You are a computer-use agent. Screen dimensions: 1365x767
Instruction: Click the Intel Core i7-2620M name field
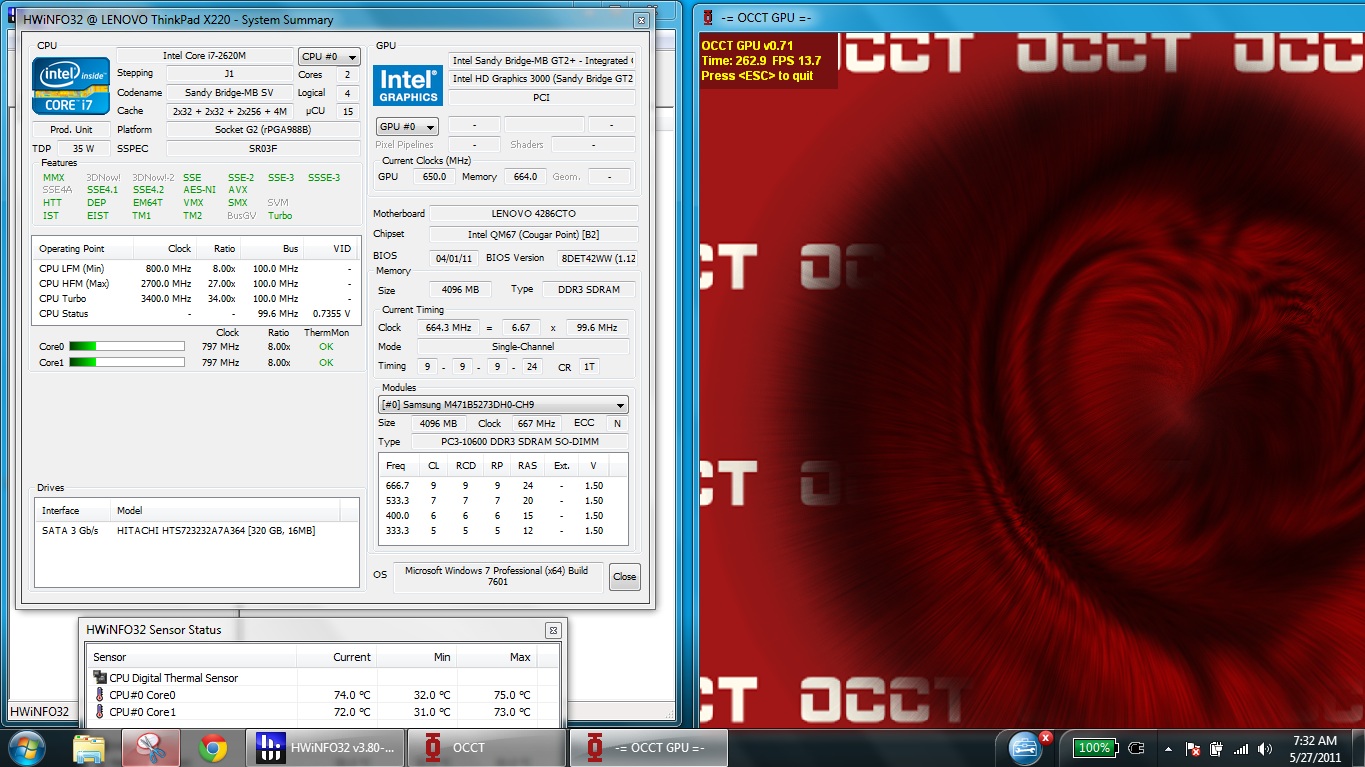pos(205,56)
